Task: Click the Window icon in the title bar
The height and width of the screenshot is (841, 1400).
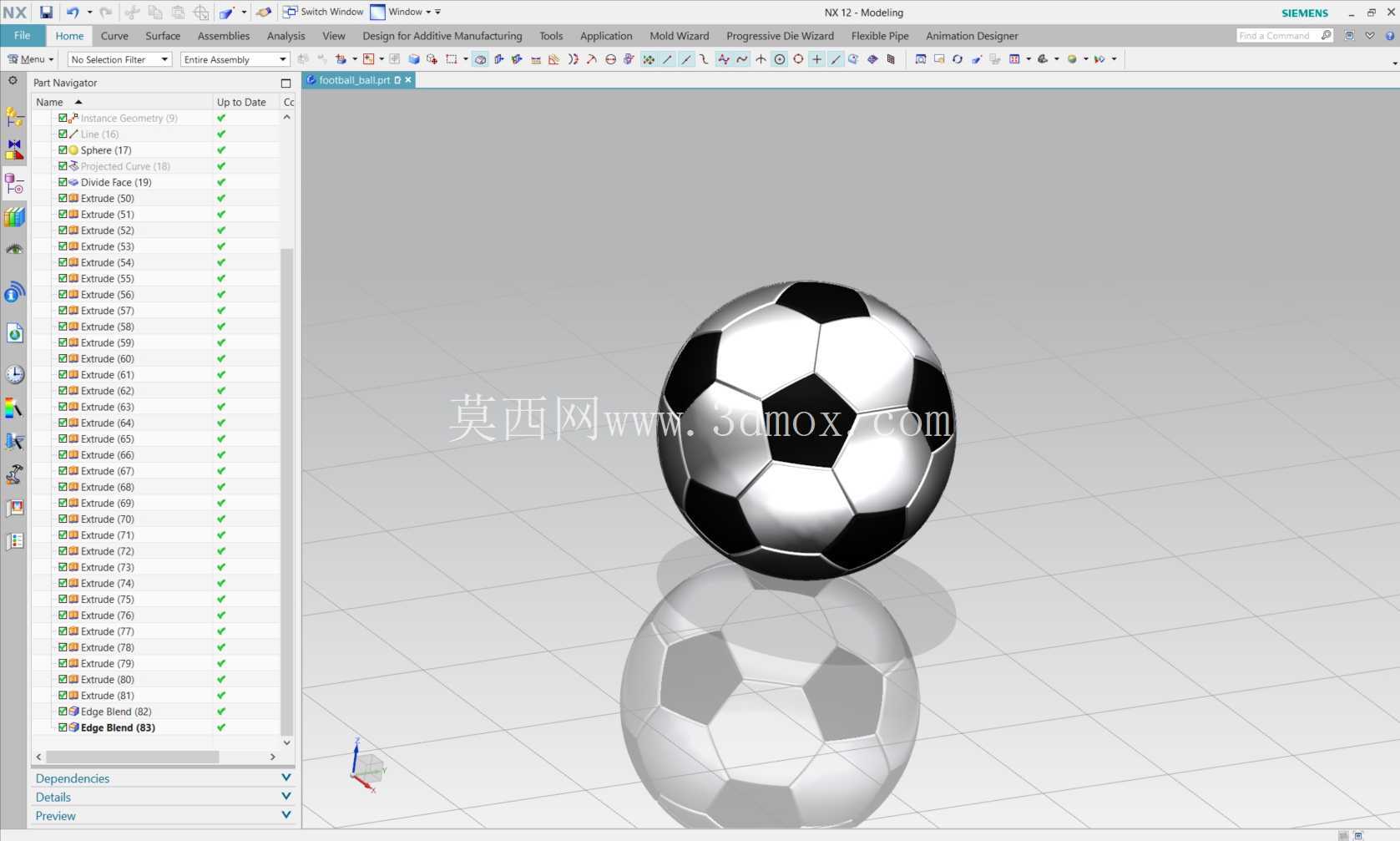Action: point(377,13)
